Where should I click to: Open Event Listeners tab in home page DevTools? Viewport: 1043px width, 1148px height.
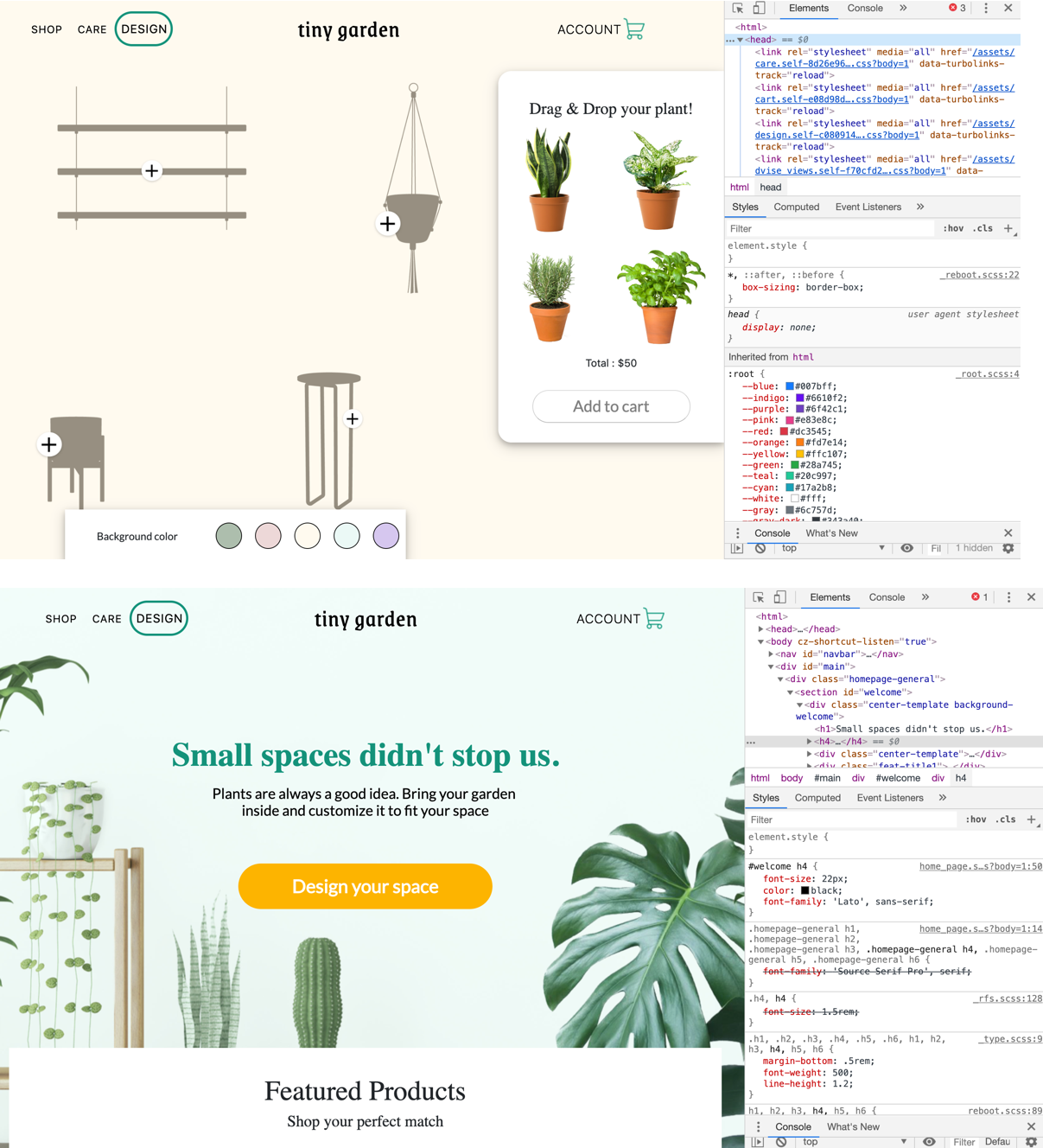[890, 798]
